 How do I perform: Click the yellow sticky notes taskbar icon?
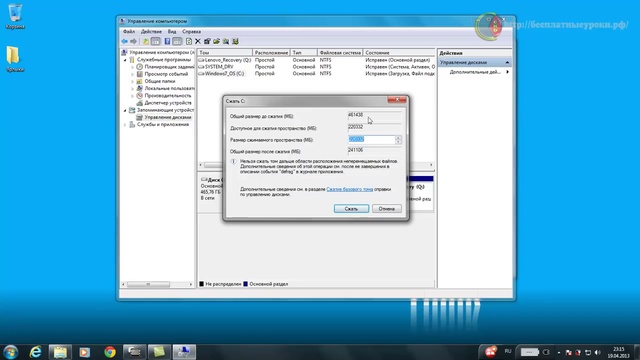click(x=159, y=352)
